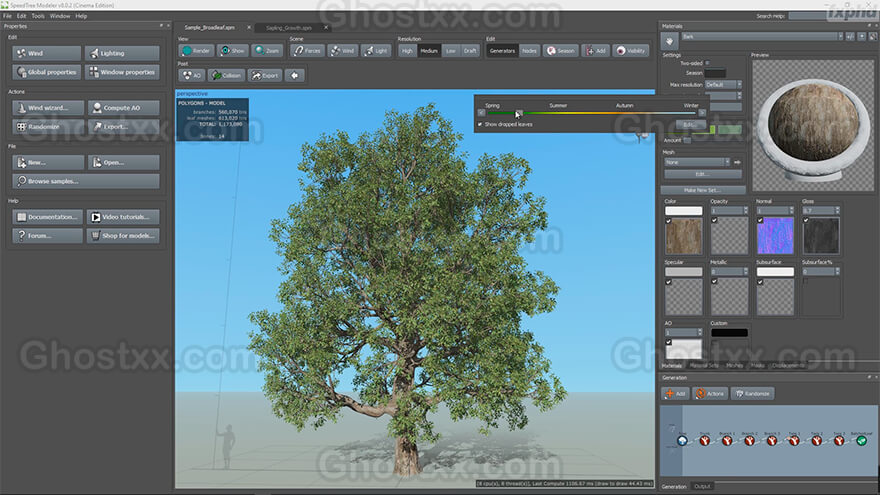
Task: Open the Show view options
Action: (233, 51)
